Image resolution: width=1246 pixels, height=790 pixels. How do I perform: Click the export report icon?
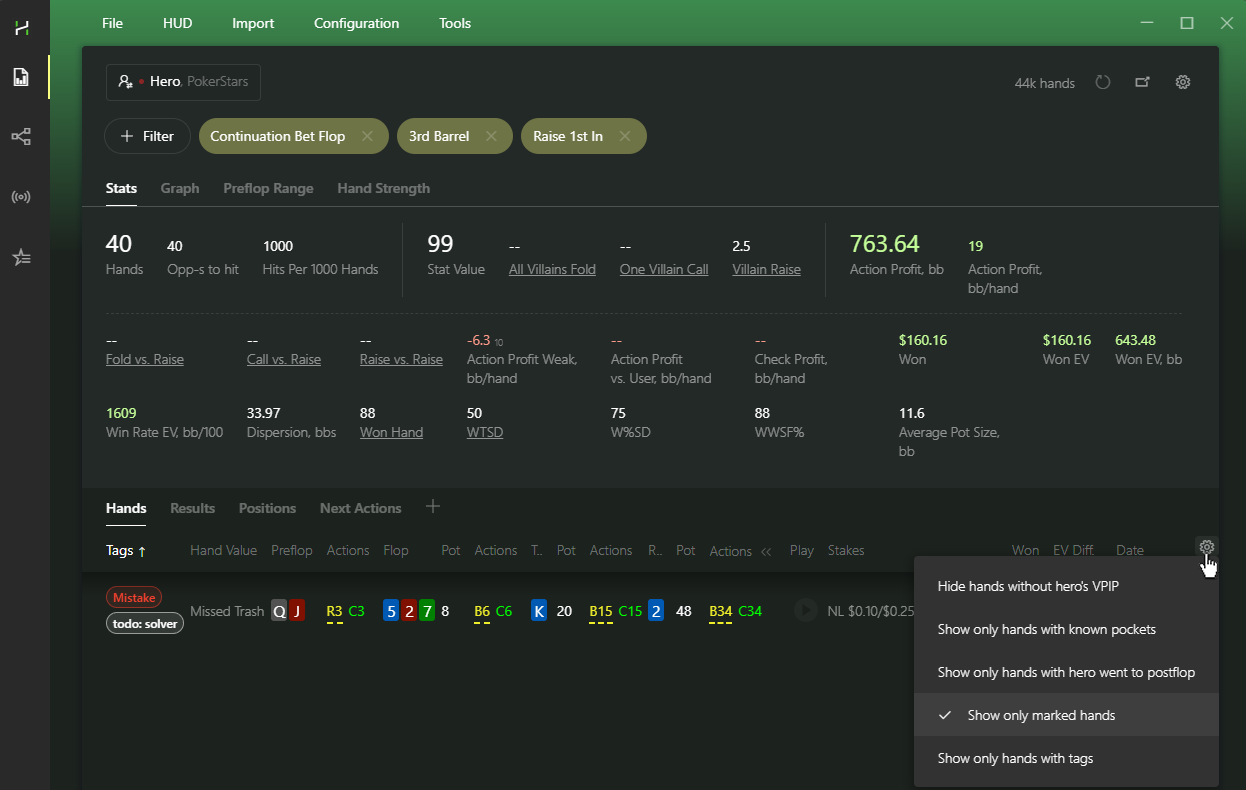1142,83
